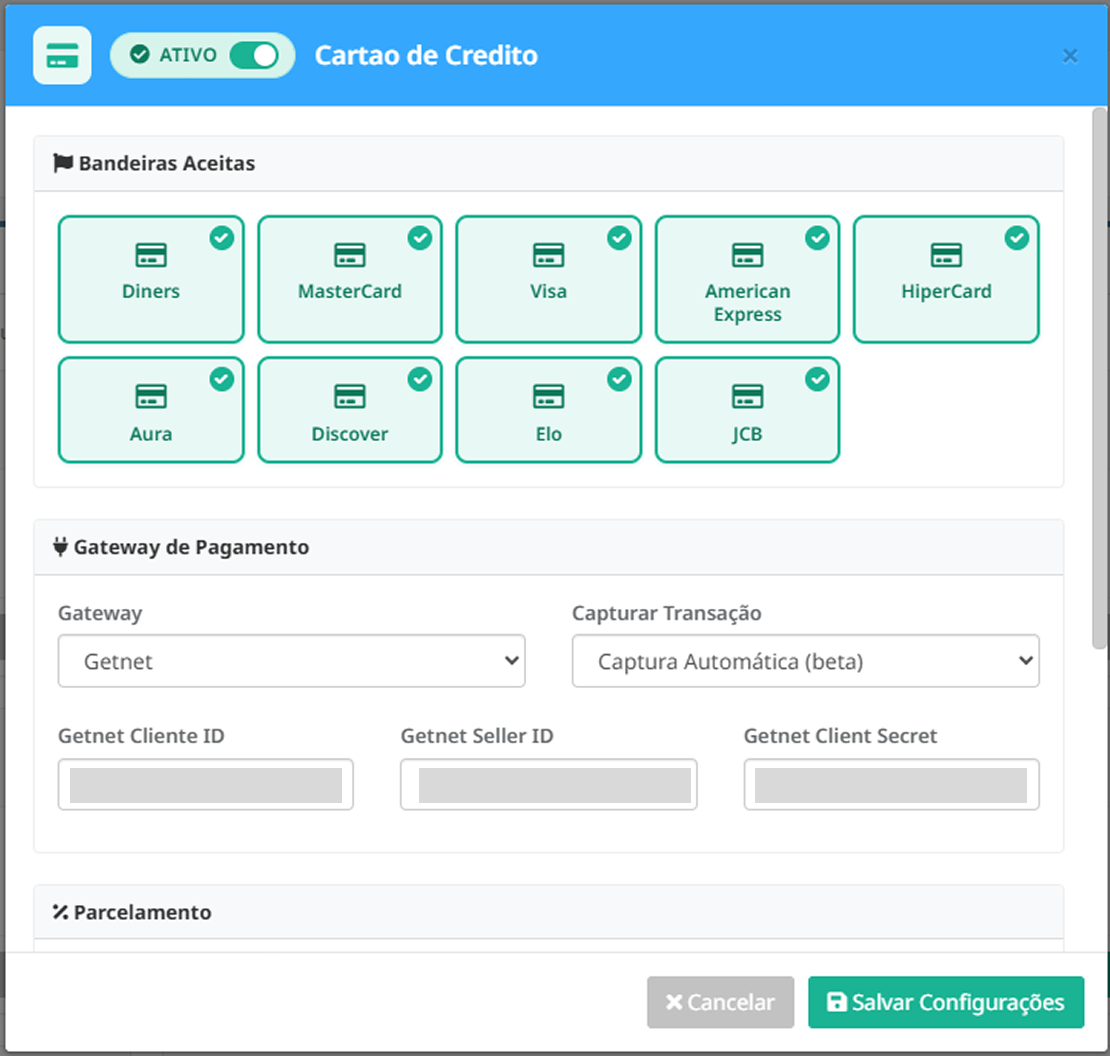Image resolution: width=1110 pixels, height=1056 pixels.
Task: Click the percent icon beside Parcelamento
Action: click(x=61, y=912)
